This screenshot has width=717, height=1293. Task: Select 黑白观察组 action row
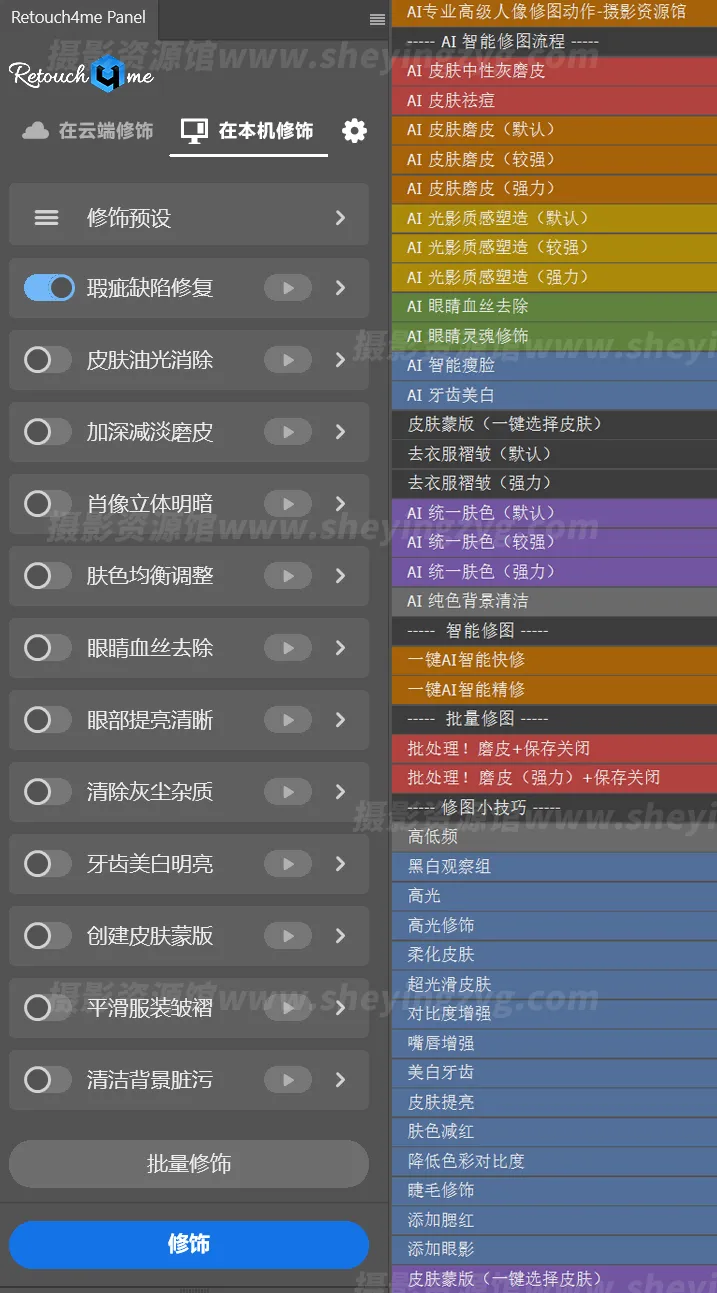pos(554,866)
